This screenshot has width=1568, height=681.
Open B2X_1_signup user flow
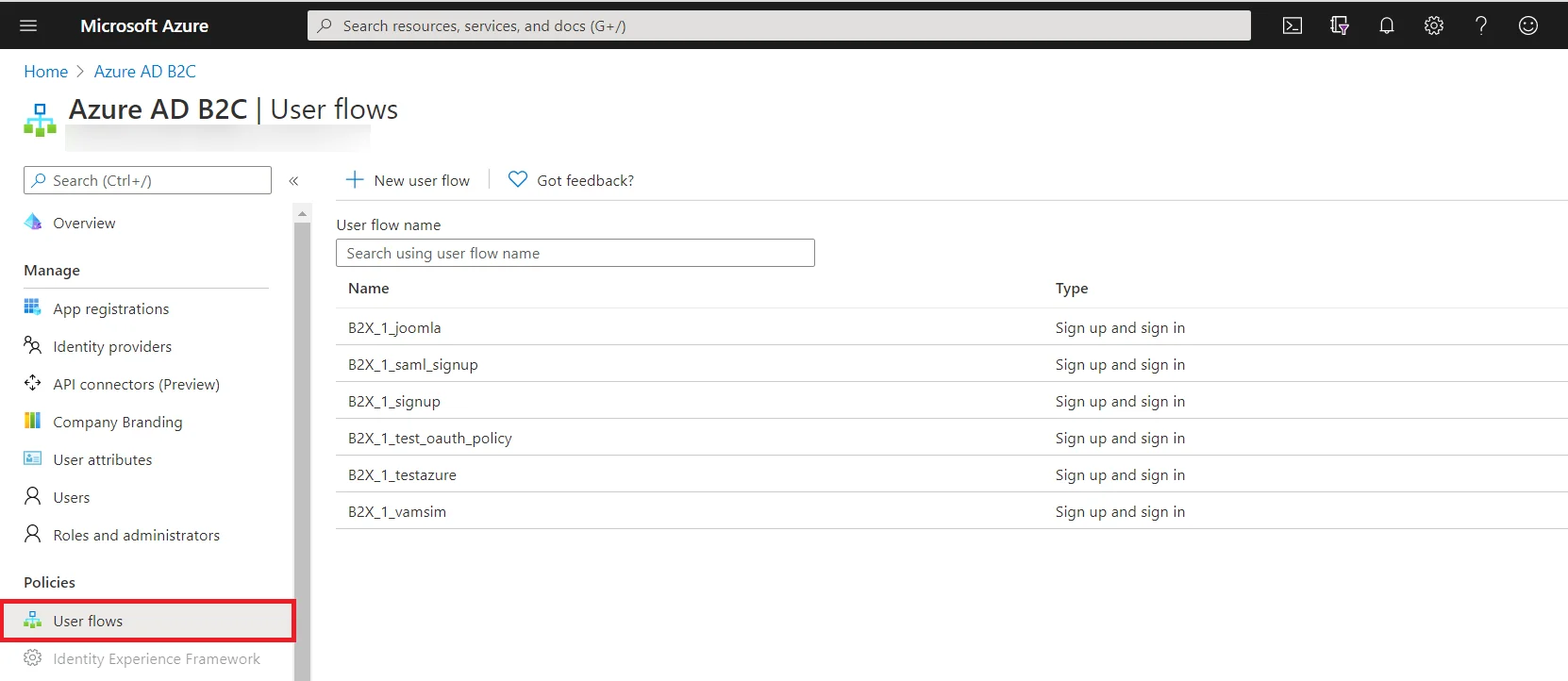click(394, 402)
